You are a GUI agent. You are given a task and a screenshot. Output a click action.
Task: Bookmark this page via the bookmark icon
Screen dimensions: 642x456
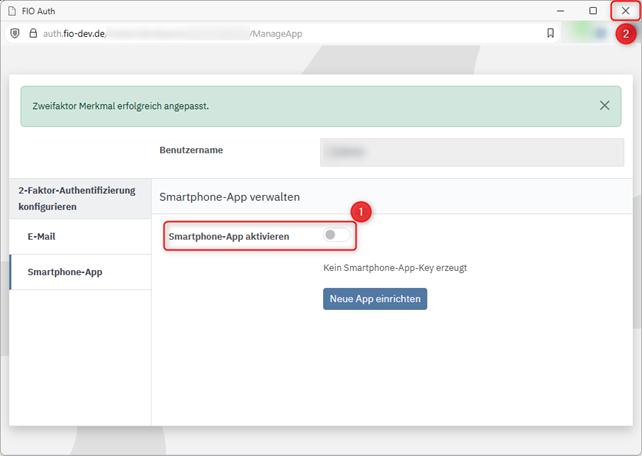(x=550, y=33)
